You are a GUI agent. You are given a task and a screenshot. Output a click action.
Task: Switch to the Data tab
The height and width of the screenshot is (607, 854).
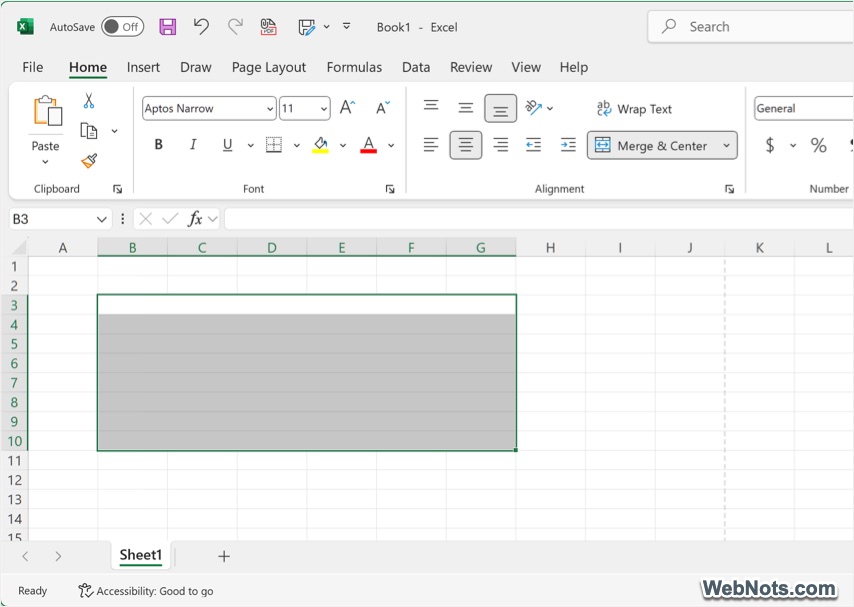pos(416,67)
